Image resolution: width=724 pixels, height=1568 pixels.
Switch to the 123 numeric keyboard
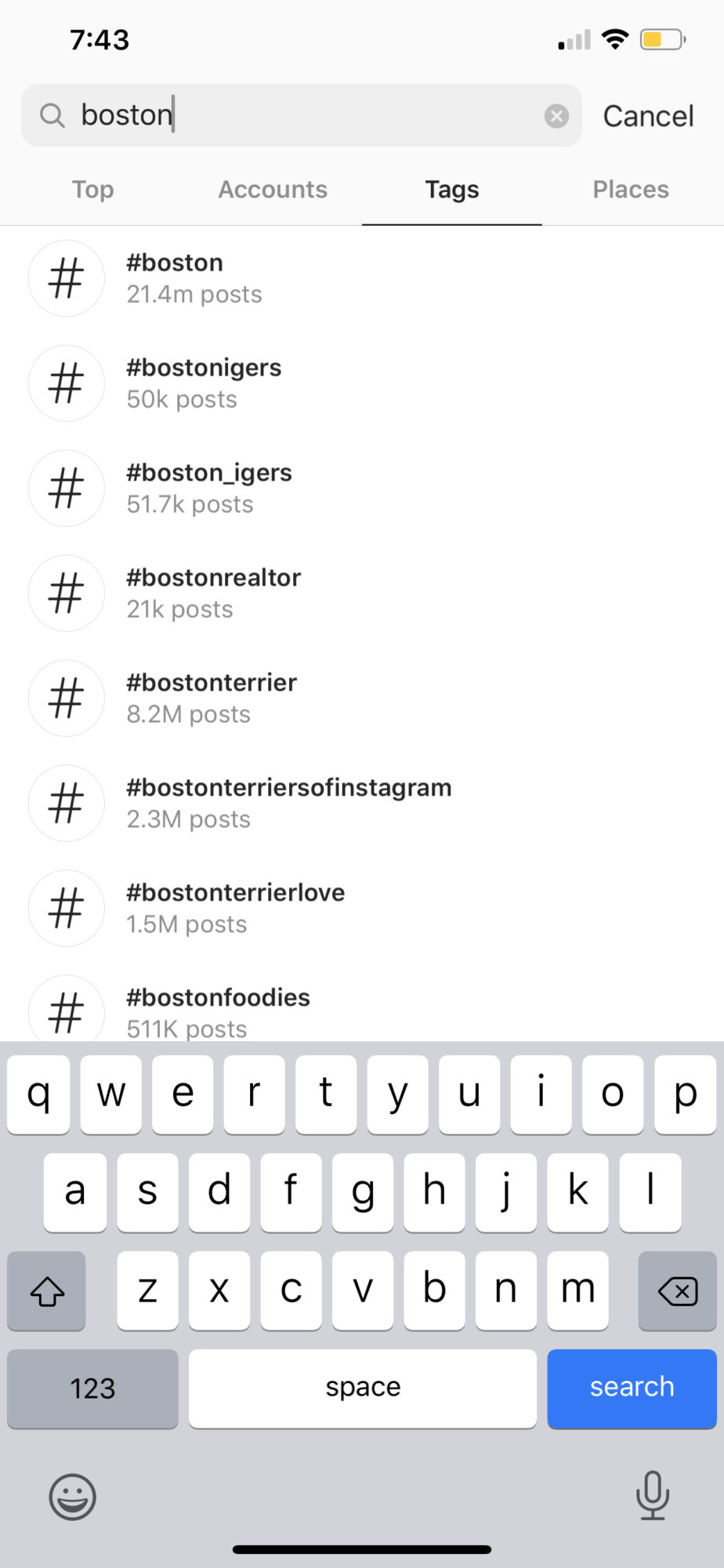(92, 1388)
